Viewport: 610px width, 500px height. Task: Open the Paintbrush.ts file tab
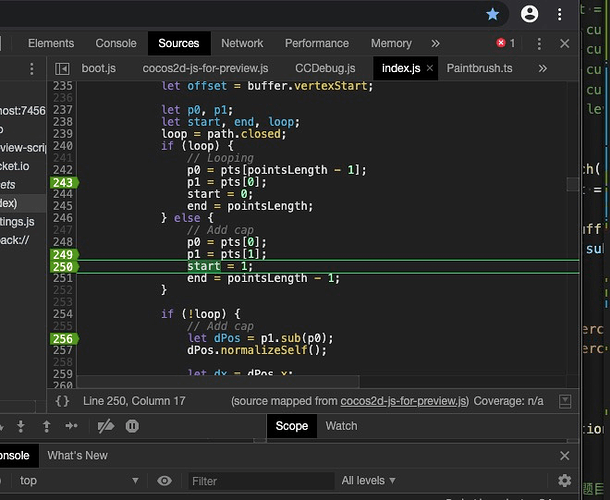pyautogui.click(x=479, y=68)
